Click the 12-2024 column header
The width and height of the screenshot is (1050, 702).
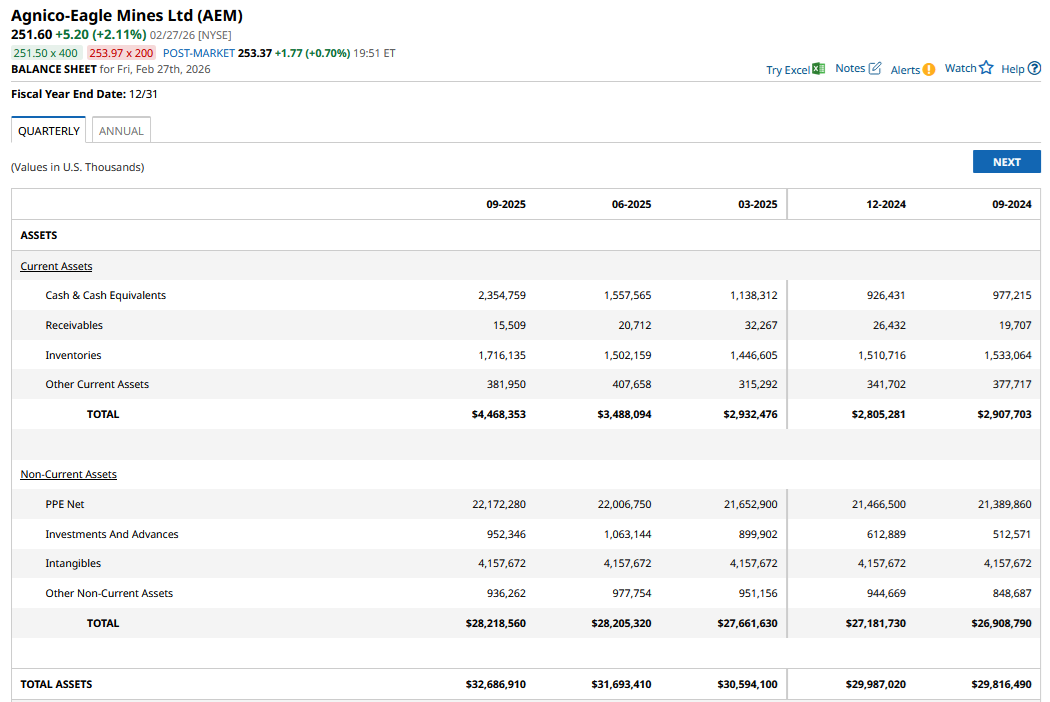886,204
